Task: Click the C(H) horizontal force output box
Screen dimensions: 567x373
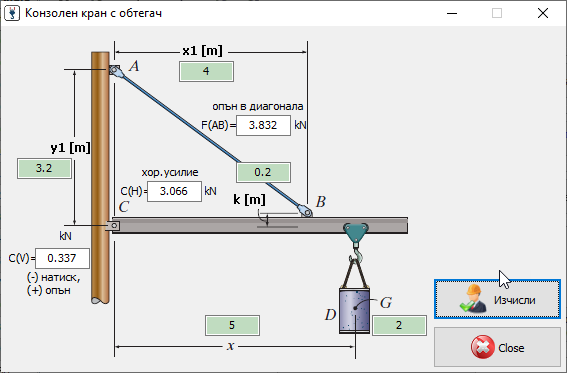Action: click(174, 191)
